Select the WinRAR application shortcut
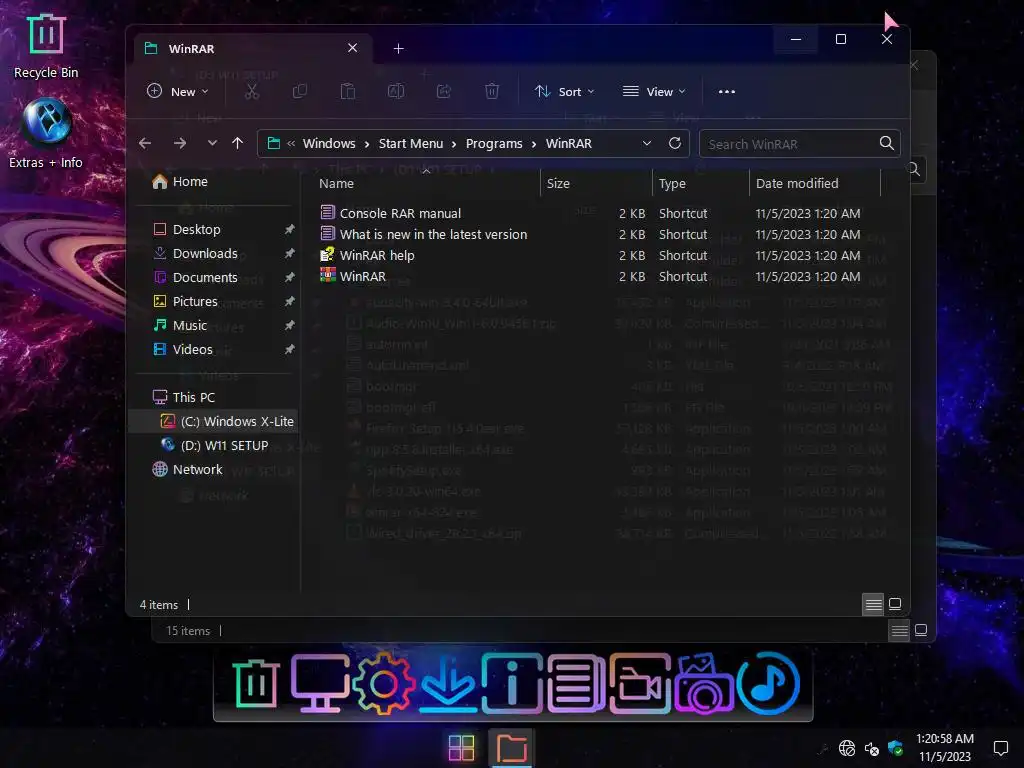Screen dimensions: 1024x768 tap(362, 276)
